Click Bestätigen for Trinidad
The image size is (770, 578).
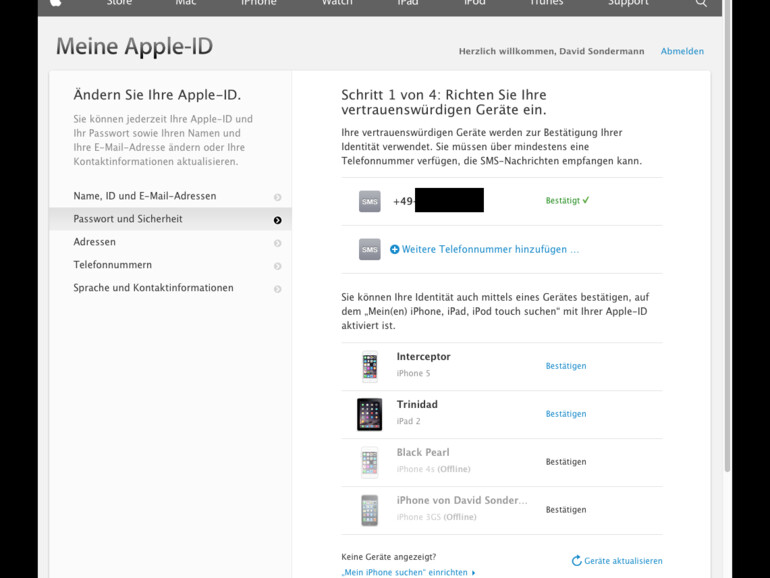(566, 414)
